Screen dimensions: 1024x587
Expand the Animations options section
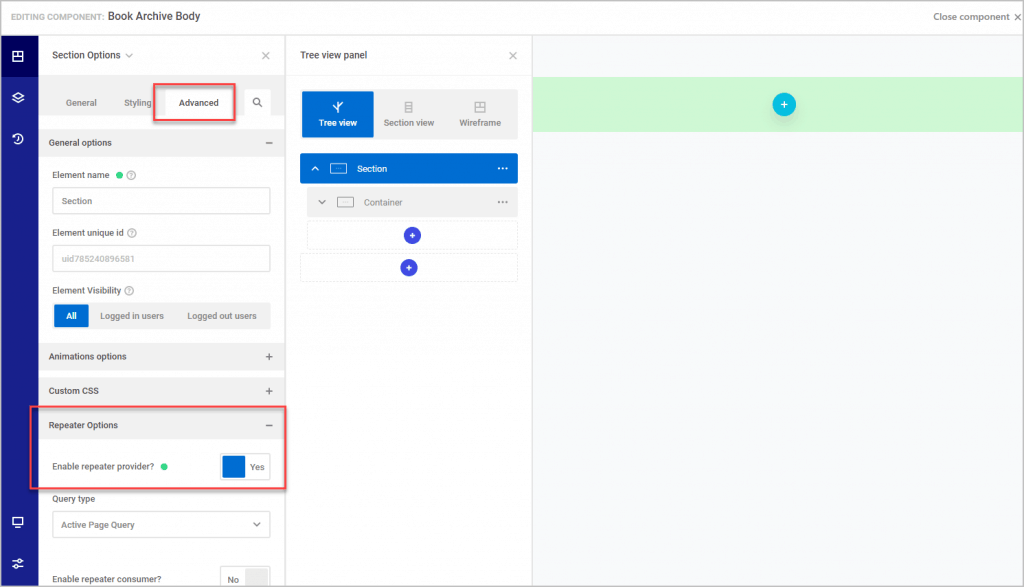click(271, 357)
